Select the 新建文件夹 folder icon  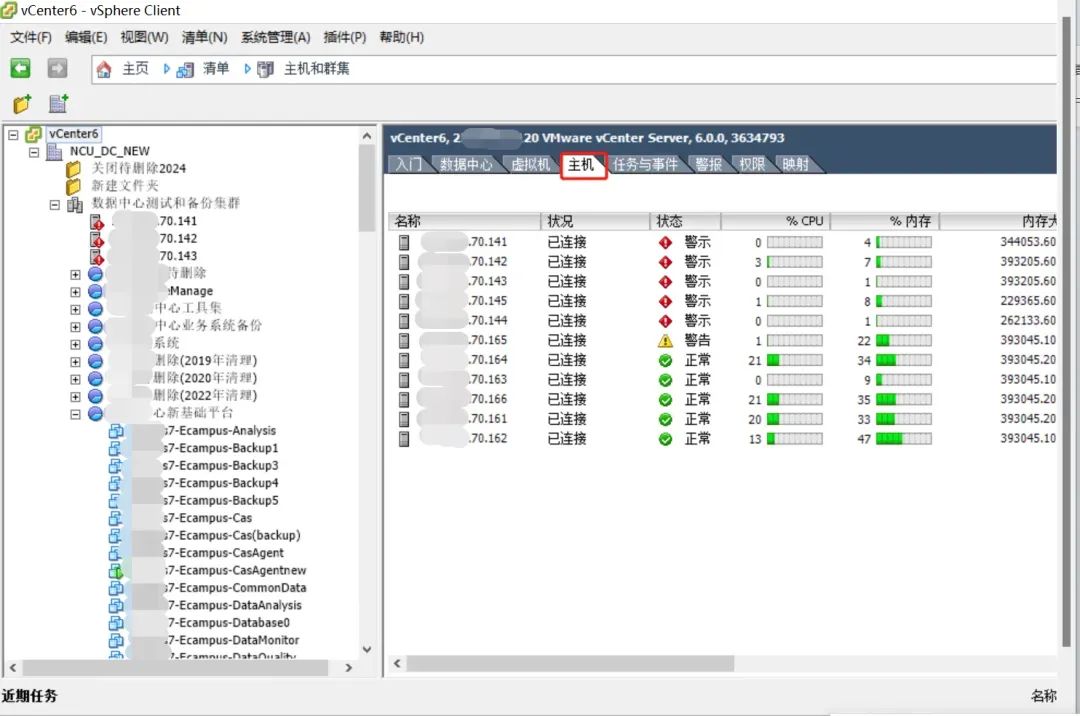[x=74, y=186]
